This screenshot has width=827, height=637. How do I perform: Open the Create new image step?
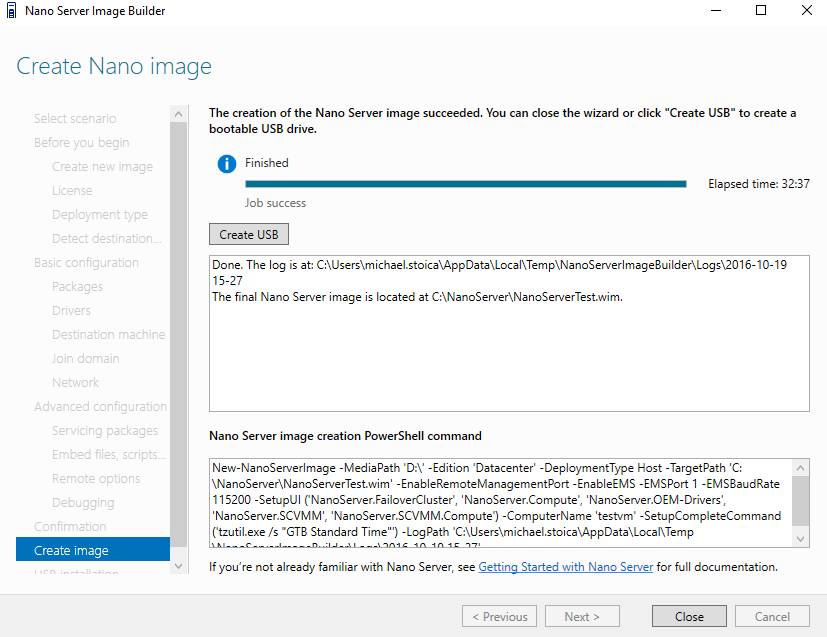click(102, 167)
